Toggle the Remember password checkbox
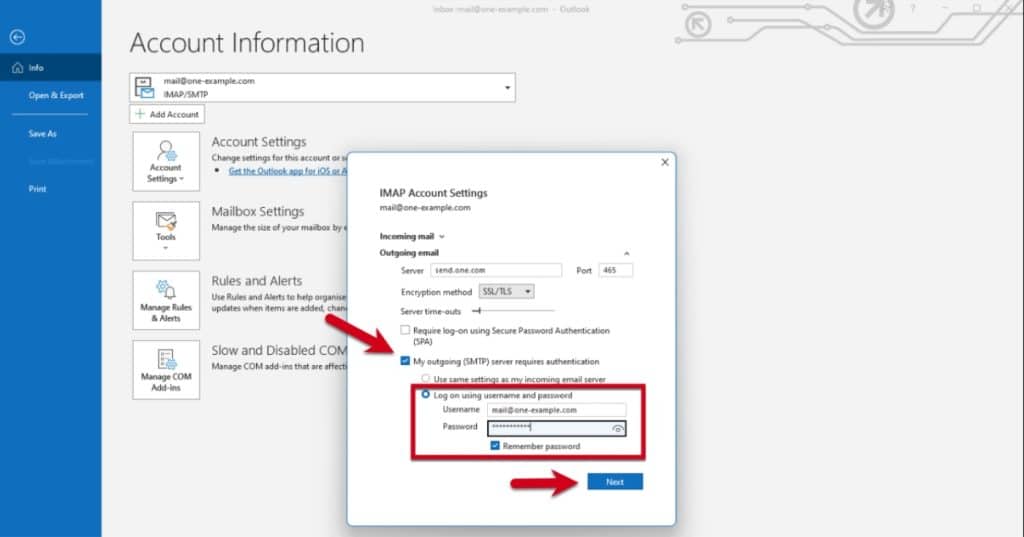Viewport: 1024px width, 537px height. tap(495, 446)
